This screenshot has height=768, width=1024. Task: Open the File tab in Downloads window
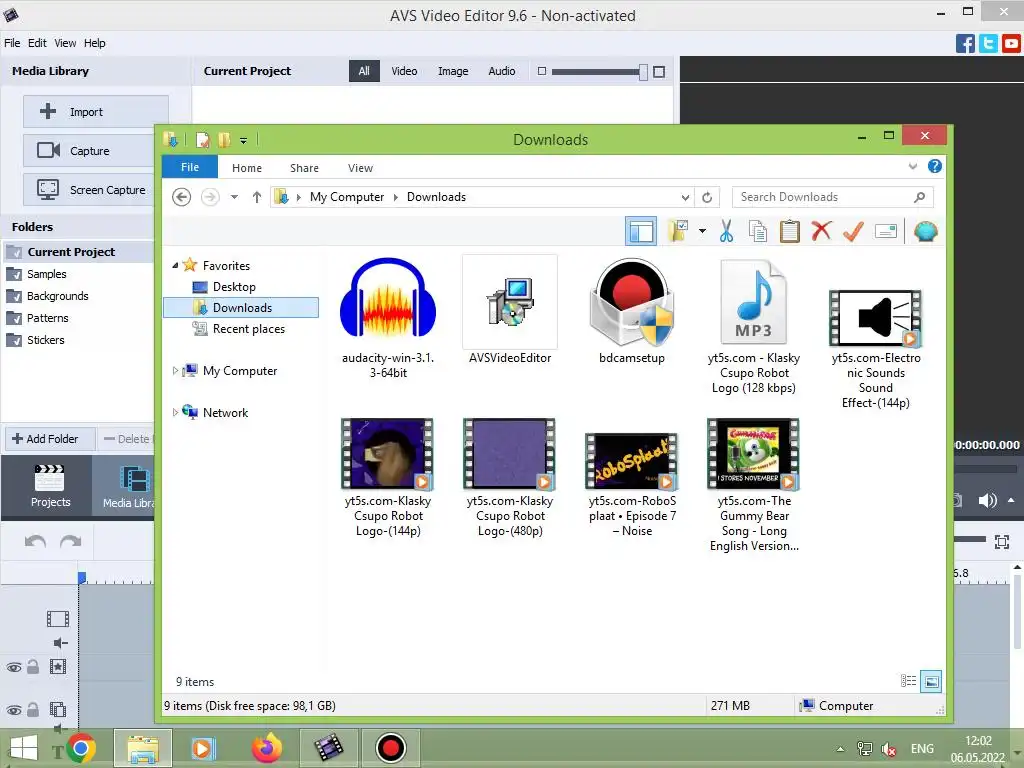[x=190, y=167]
